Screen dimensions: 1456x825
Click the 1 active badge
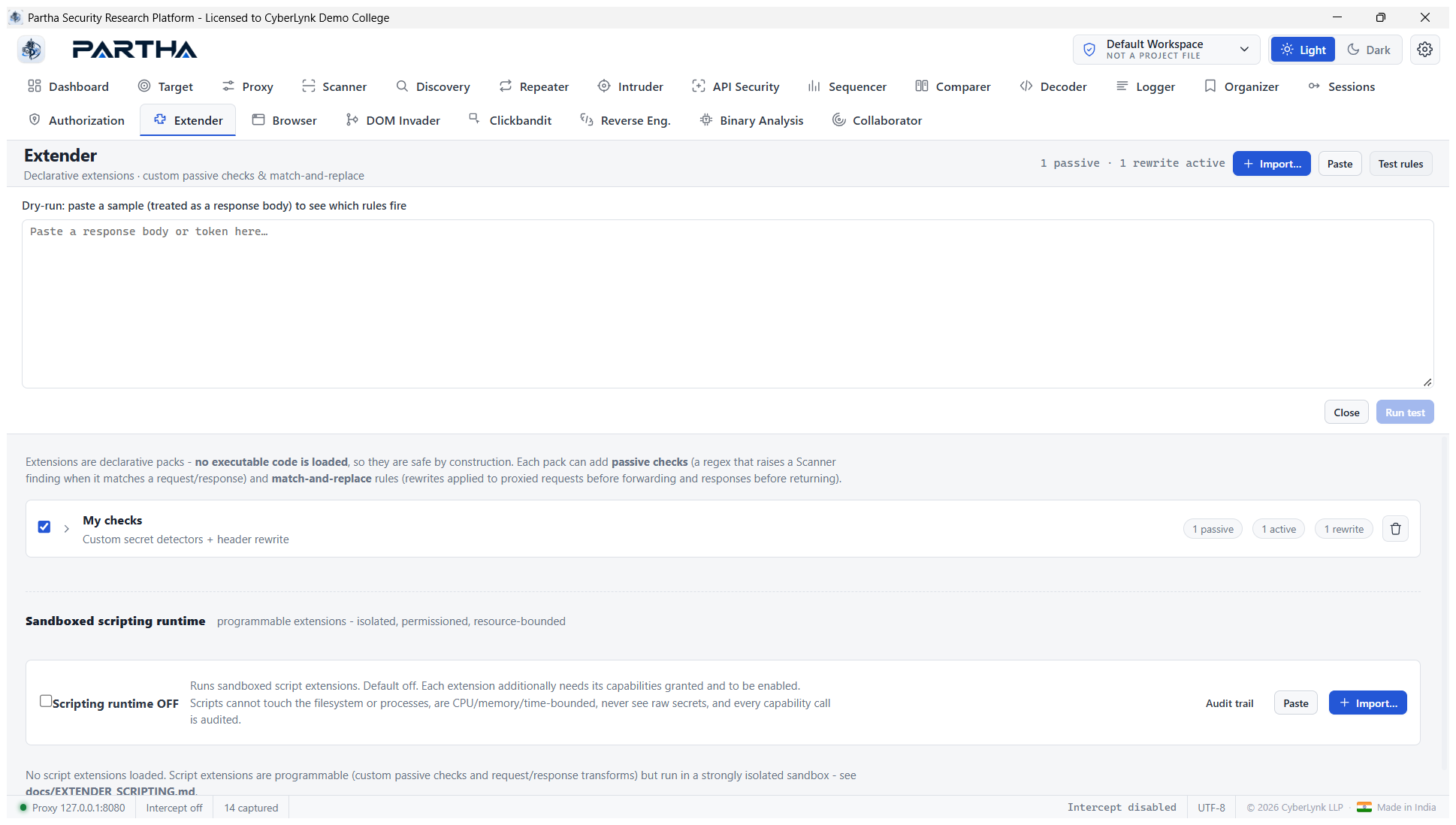point(1279,529)
